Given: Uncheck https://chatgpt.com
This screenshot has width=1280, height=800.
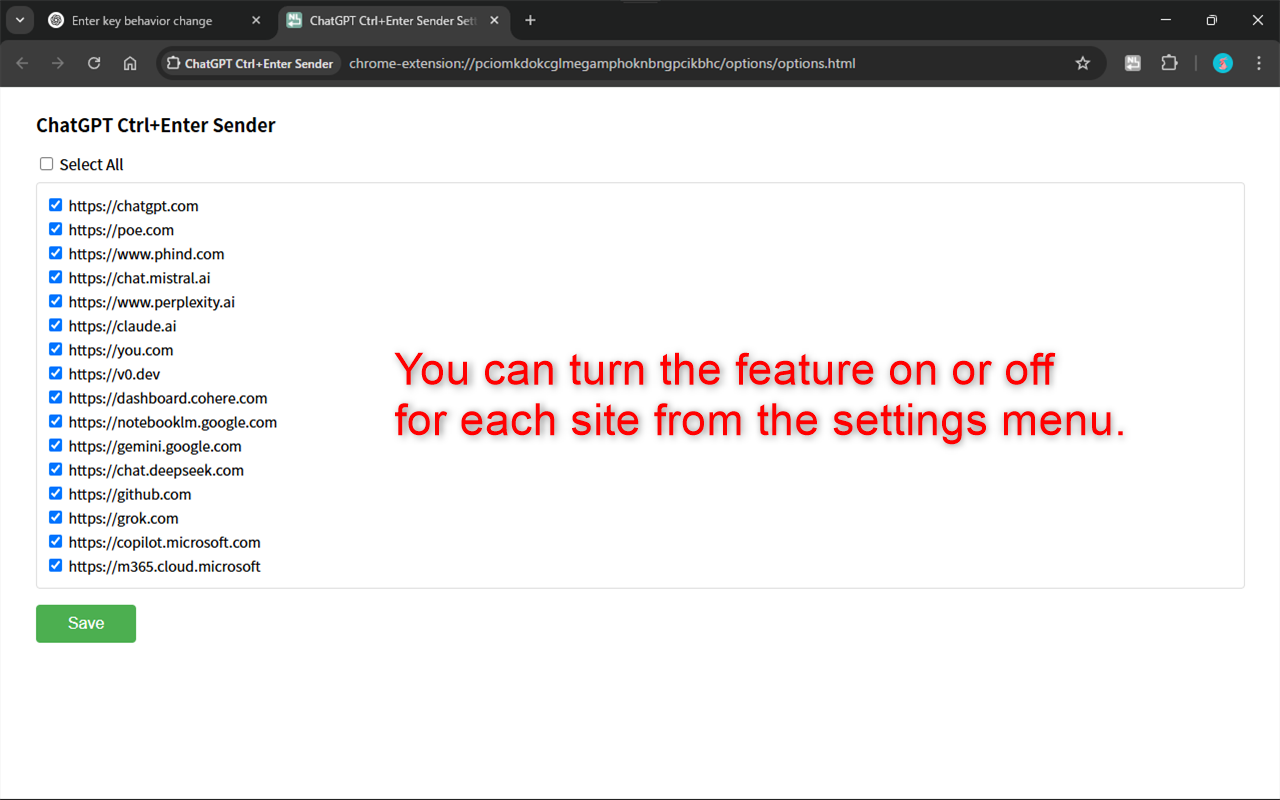Looking at the screenshot, I should [55, 204].
